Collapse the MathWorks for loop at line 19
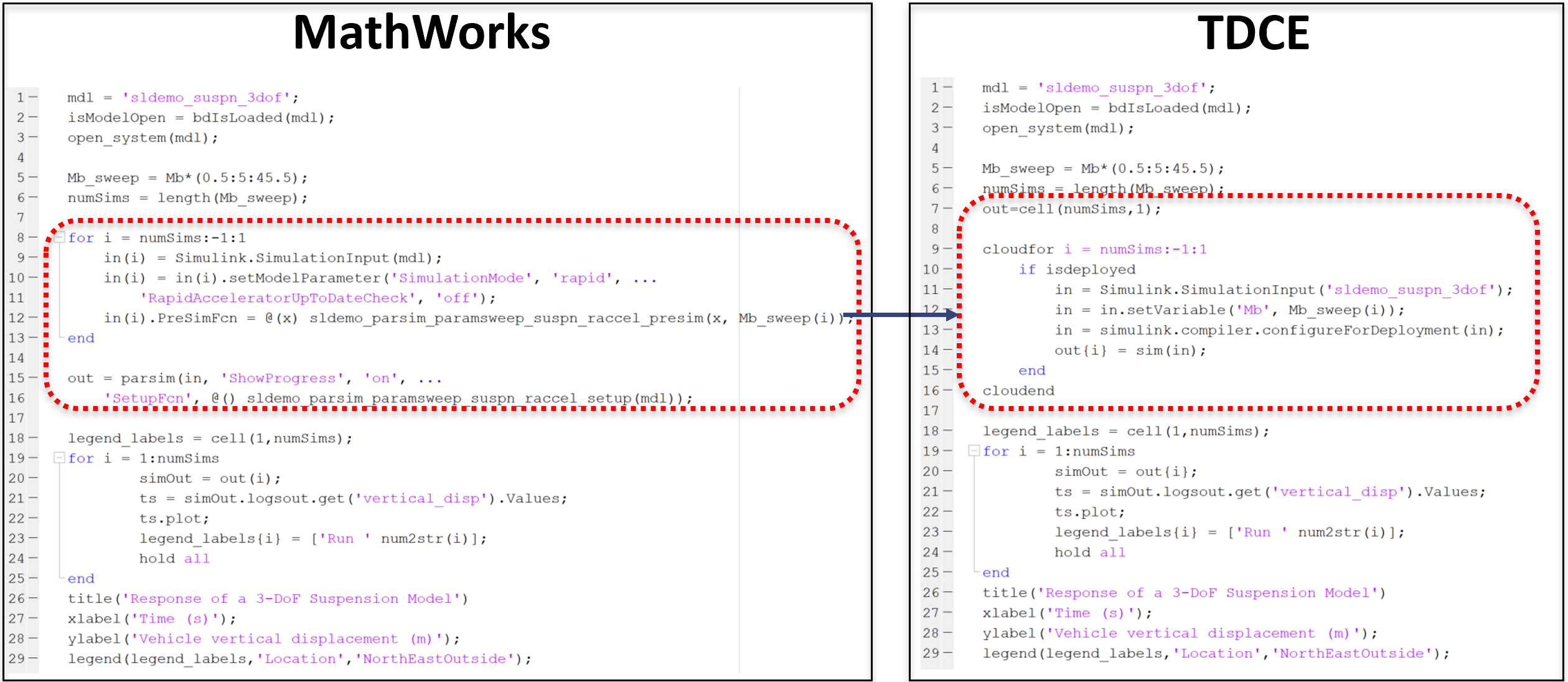The height and width of the screenshot is (682, 1568). click(x=60, y=458)
